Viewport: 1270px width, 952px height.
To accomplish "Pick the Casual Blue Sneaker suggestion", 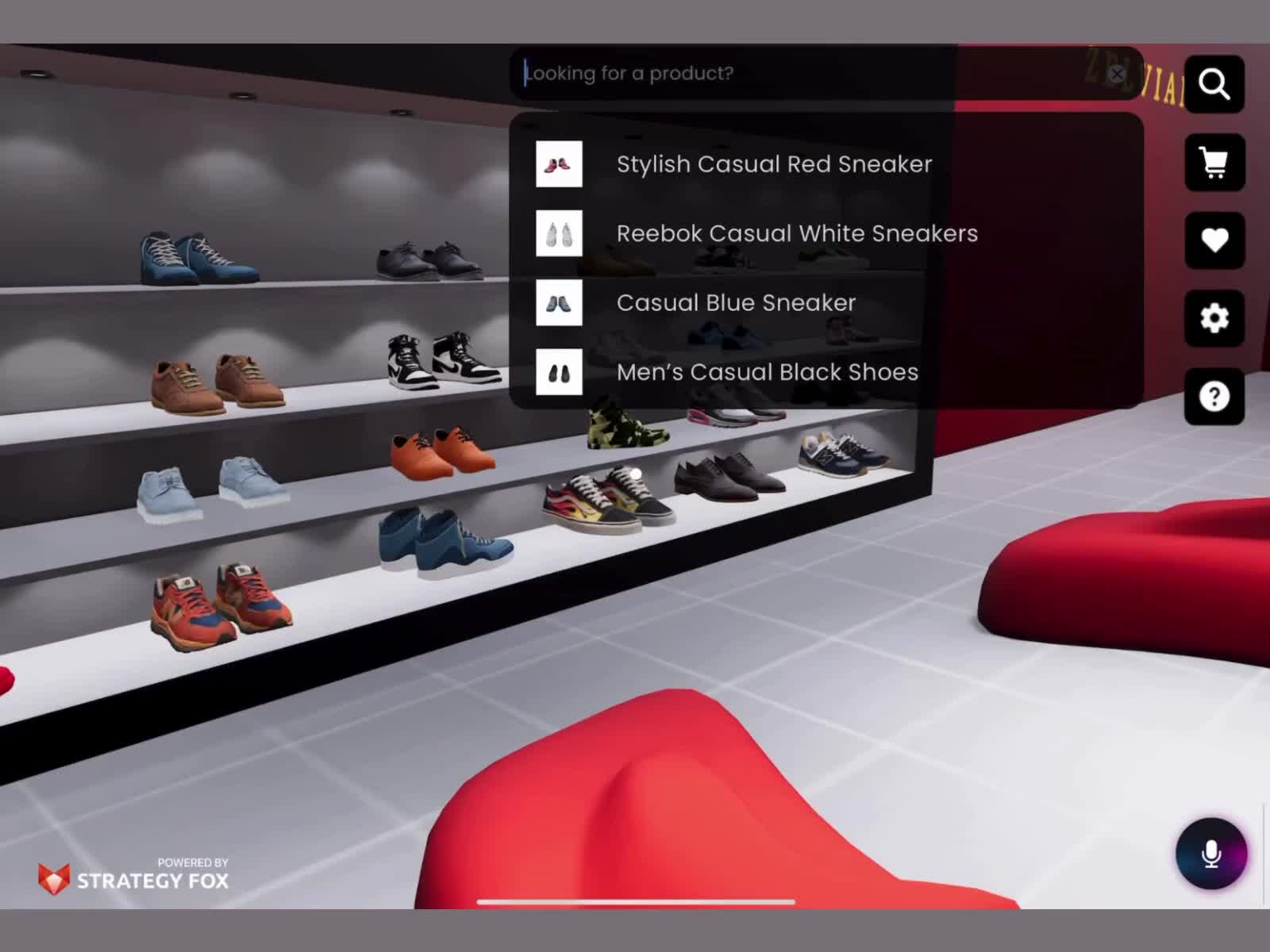I will 736,302.
